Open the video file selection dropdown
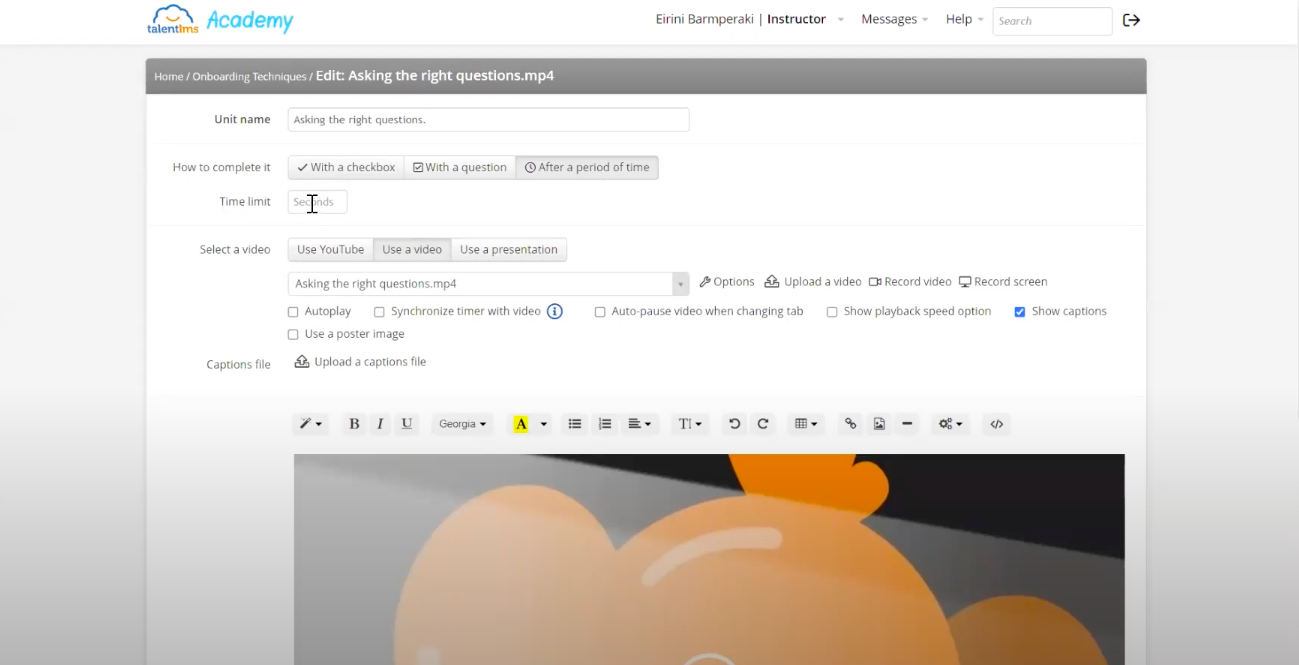The width and height of the screenshot is (1299, 665). point(489,284)
